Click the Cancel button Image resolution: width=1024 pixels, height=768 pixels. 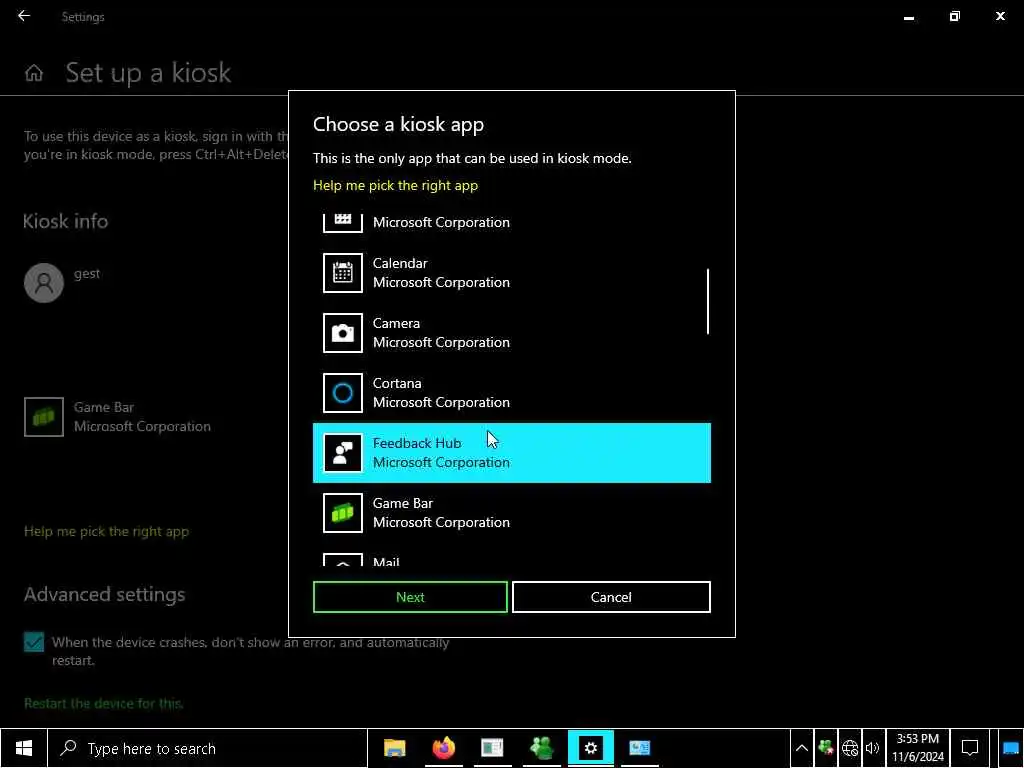[611, 597]
